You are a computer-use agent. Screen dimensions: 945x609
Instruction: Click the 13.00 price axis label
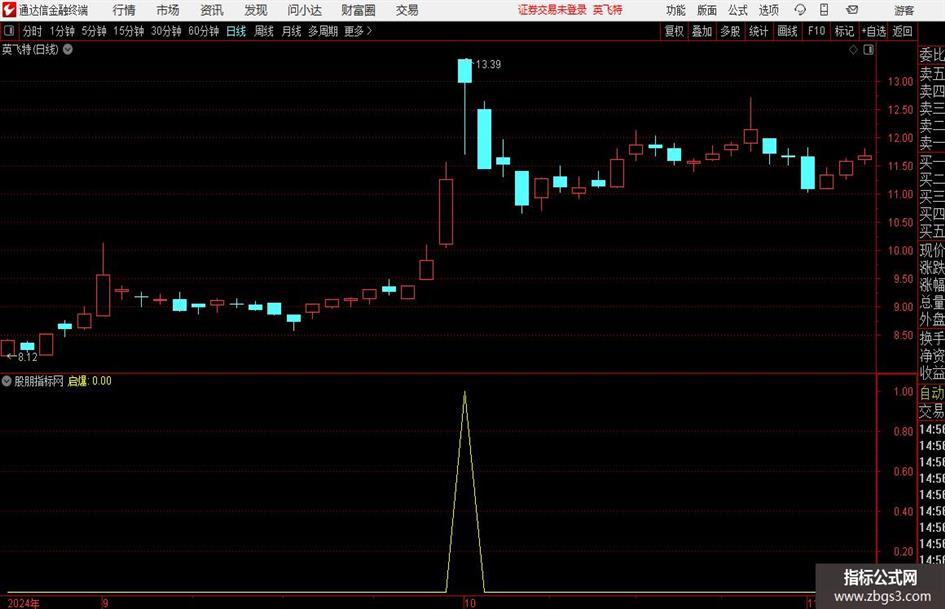click(x=900, y=81)
